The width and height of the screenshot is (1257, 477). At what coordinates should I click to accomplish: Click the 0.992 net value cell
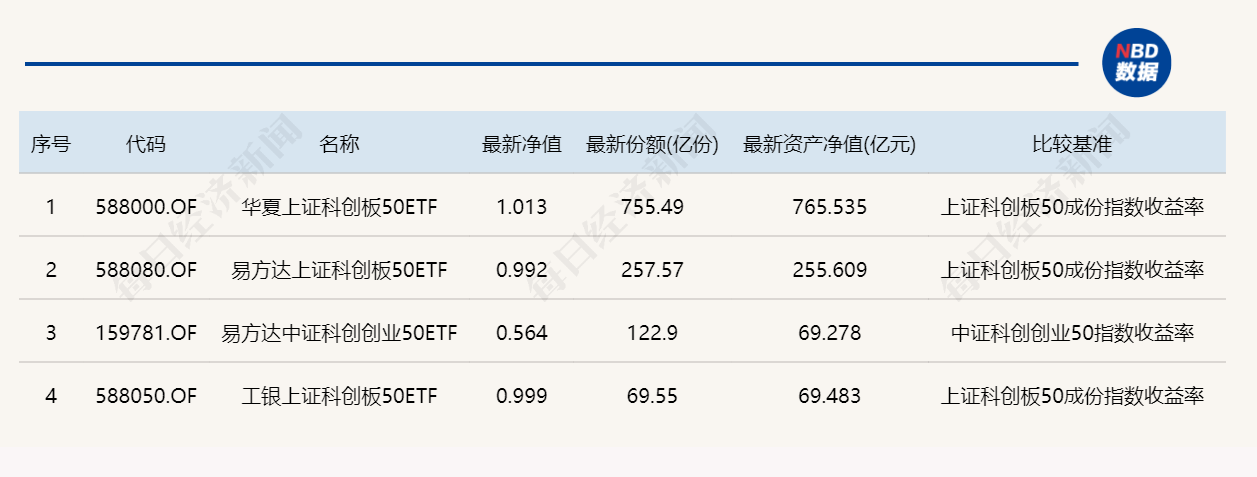522,270
